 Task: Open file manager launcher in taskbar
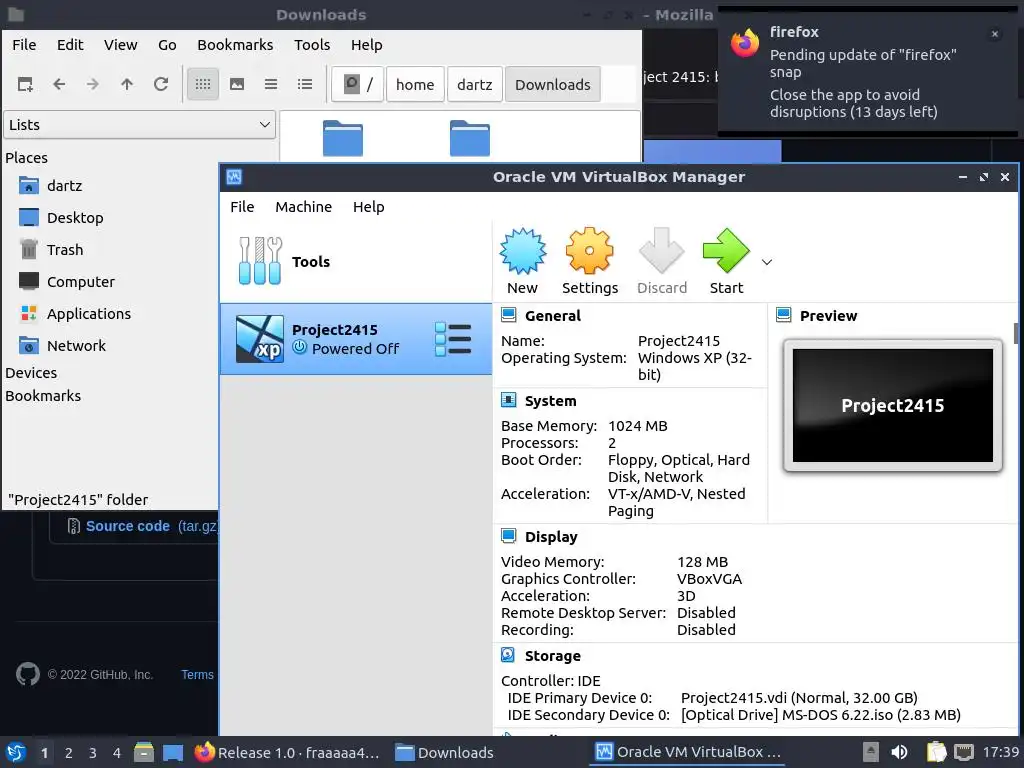coord(144,752)
